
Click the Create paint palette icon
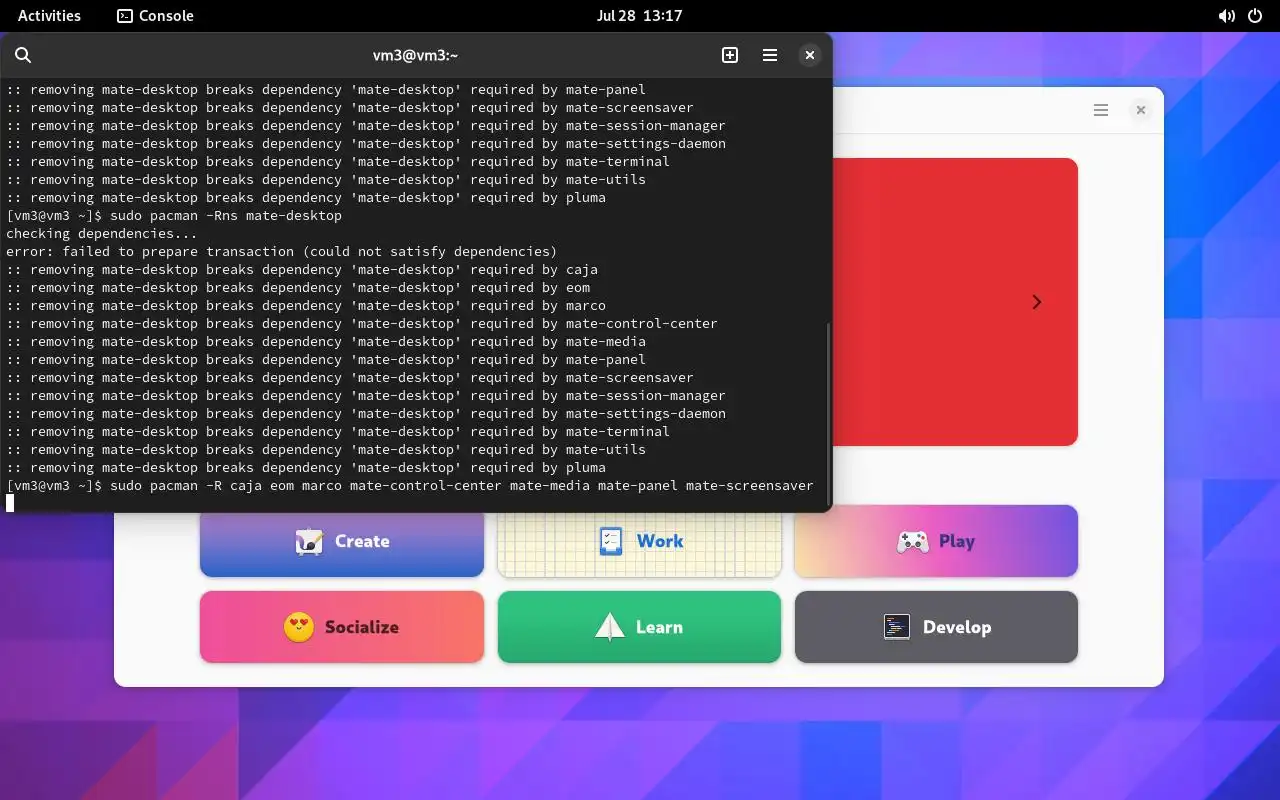pos(309,541)
